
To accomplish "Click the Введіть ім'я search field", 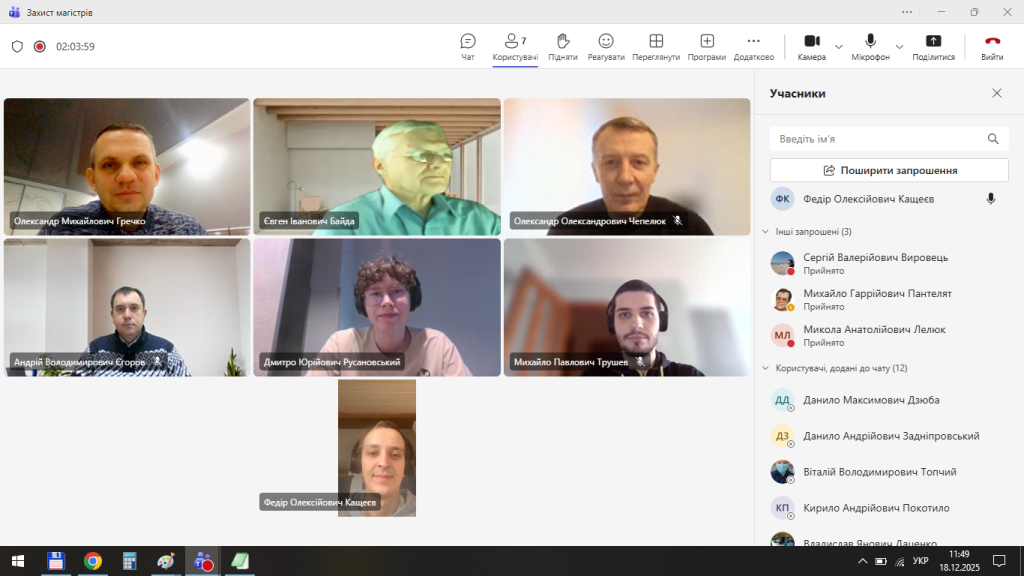I will click(x=889, y=139).
